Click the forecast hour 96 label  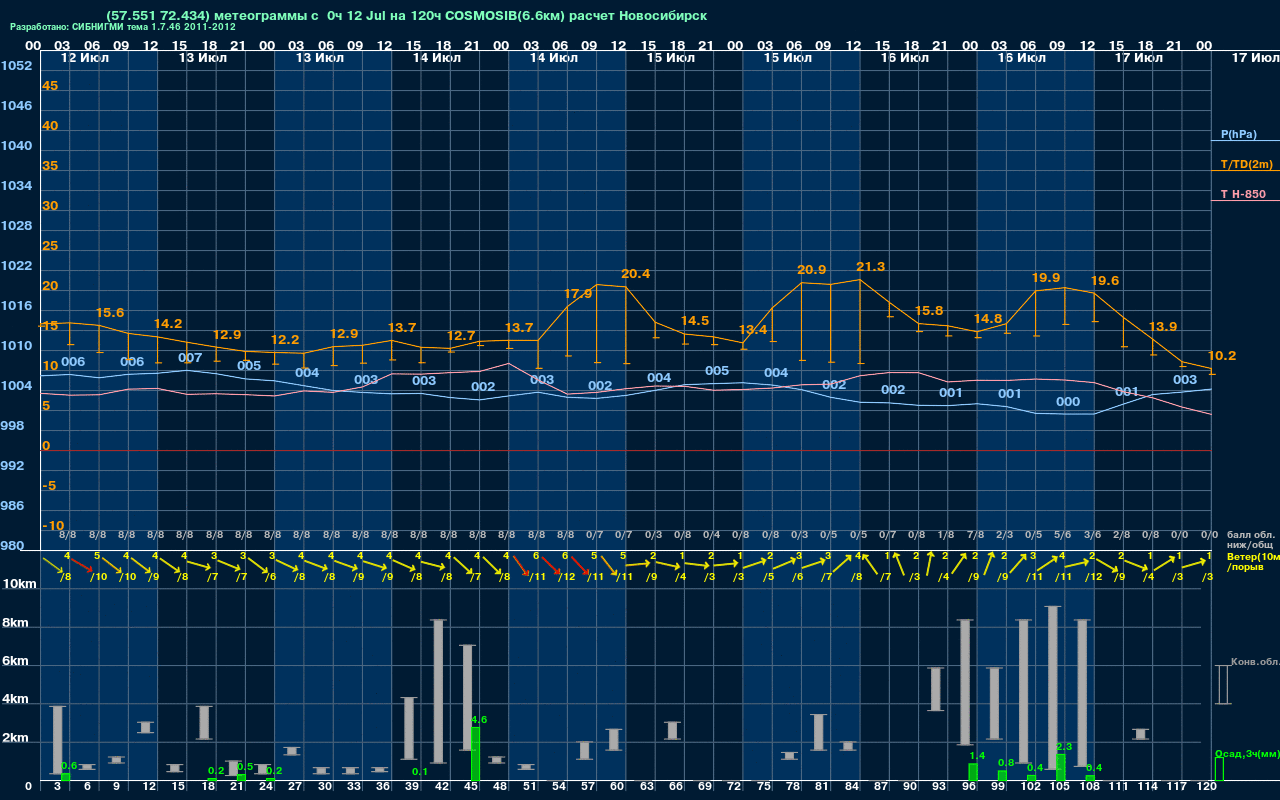(x=969, y=788)
